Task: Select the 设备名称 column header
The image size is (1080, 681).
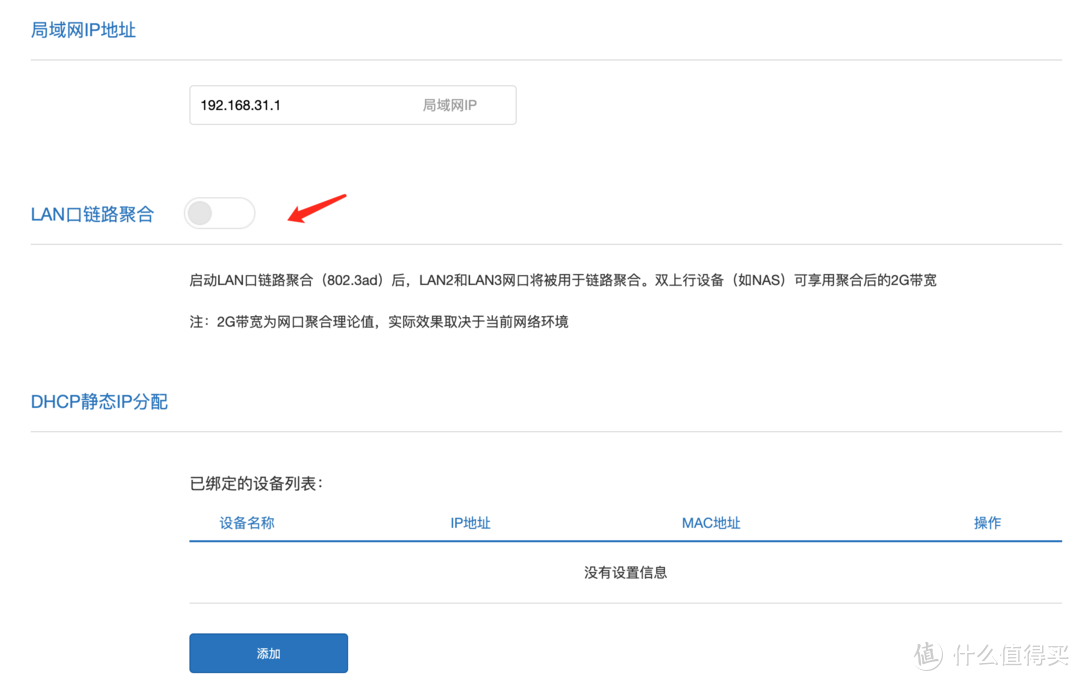Action: (246, 522)
